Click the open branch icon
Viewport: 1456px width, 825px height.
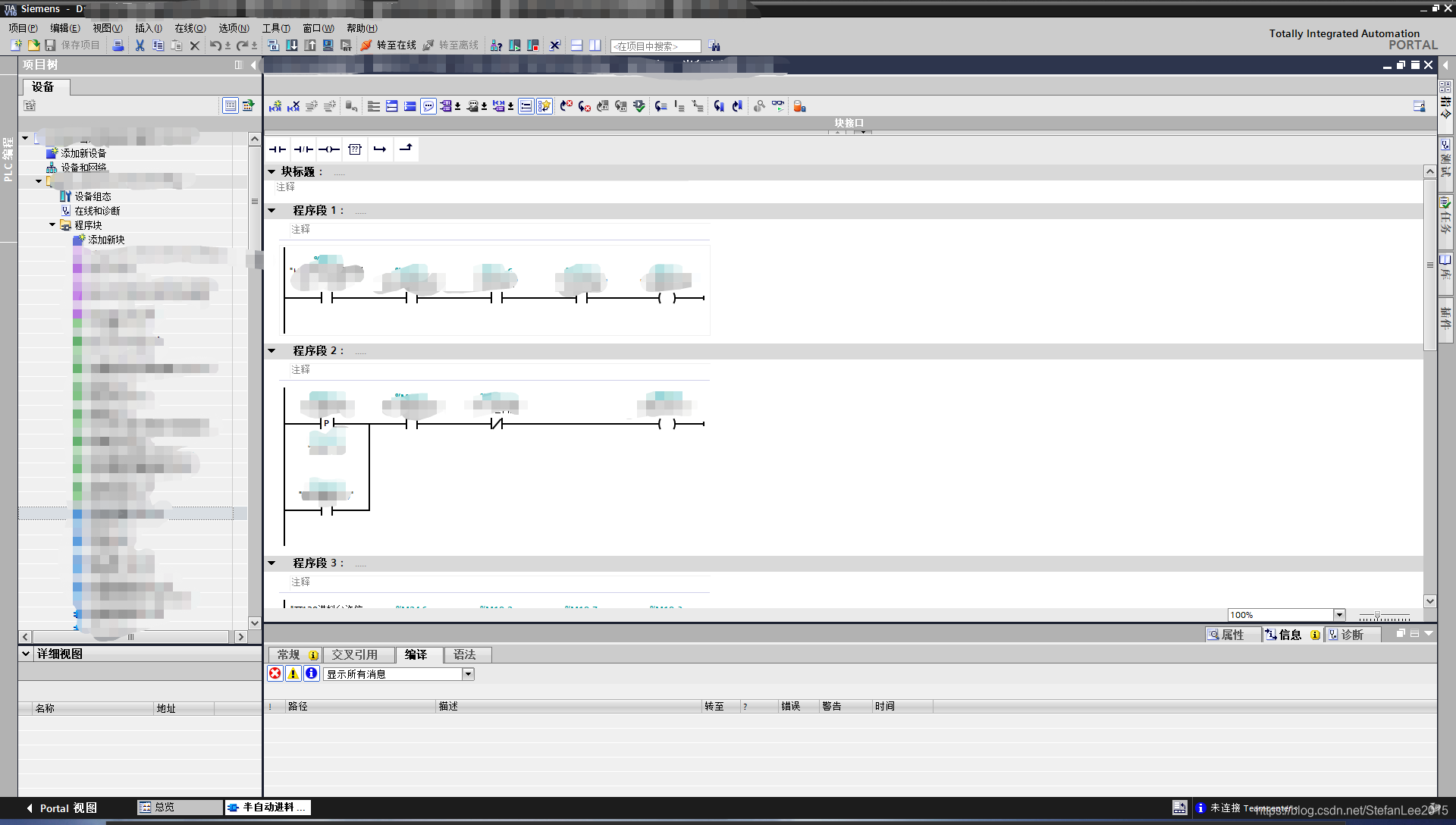[380, 149]
